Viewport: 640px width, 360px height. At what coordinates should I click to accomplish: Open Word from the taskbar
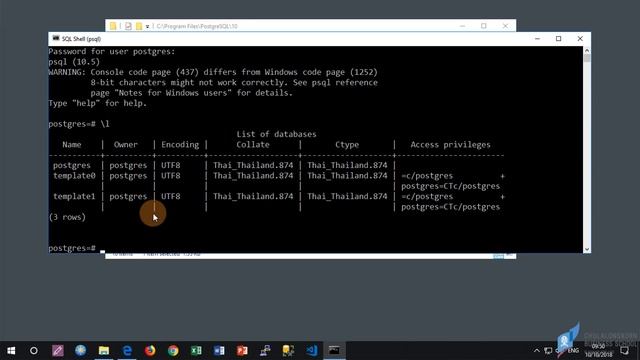pos(219,351)
